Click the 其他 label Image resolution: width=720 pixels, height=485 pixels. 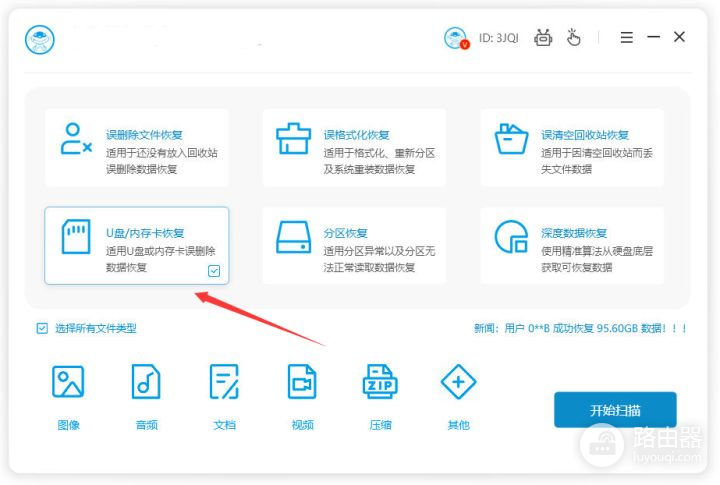coord(458,425)
